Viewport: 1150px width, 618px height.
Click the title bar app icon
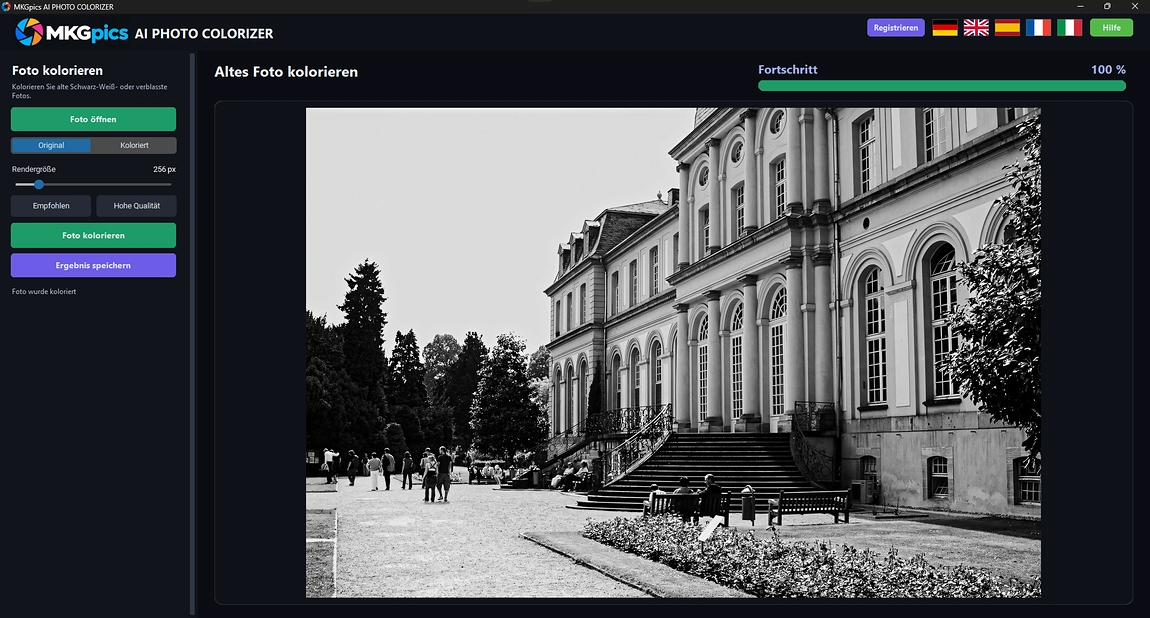point(6,7)
